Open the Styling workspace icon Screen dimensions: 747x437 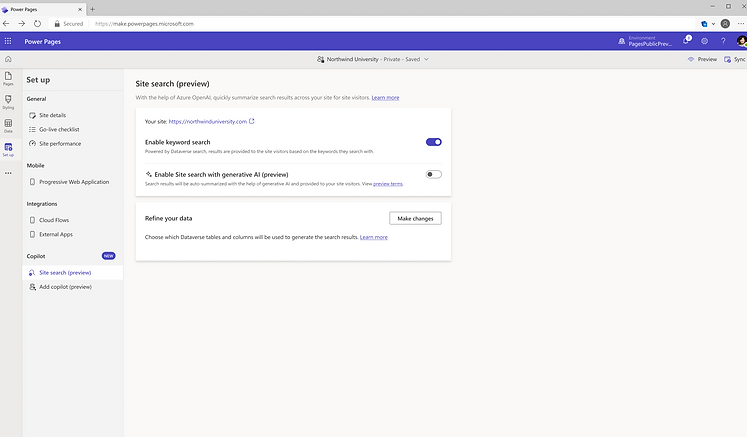click(8, 102)
